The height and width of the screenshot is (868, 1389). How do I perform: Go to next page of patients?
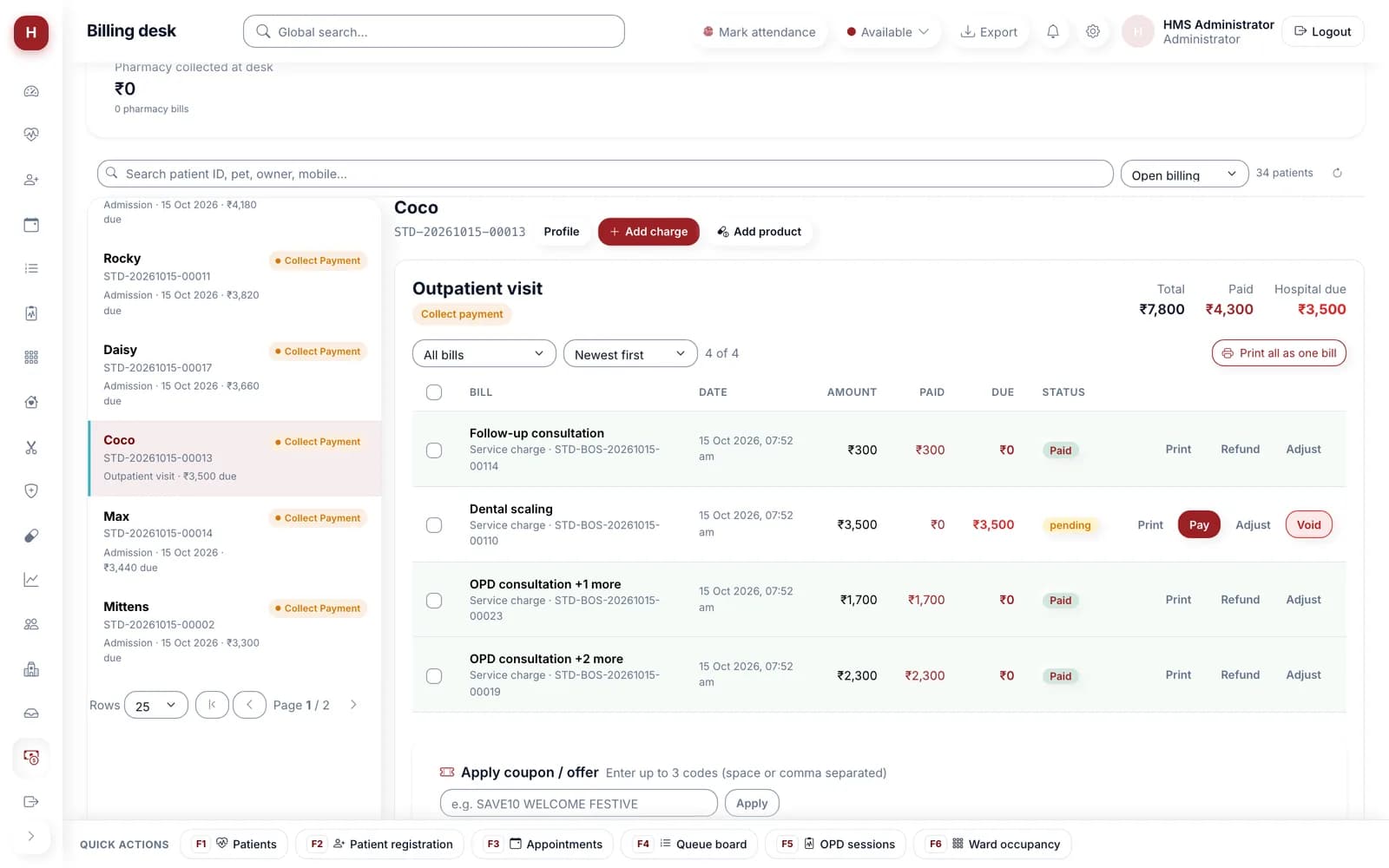click(x=353, y=705)
